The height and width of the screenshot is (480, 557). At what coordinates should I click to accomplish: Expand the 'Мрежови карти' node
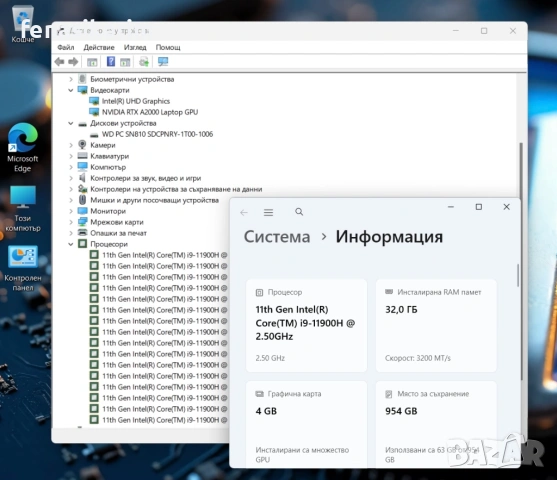tap(71, 222)
